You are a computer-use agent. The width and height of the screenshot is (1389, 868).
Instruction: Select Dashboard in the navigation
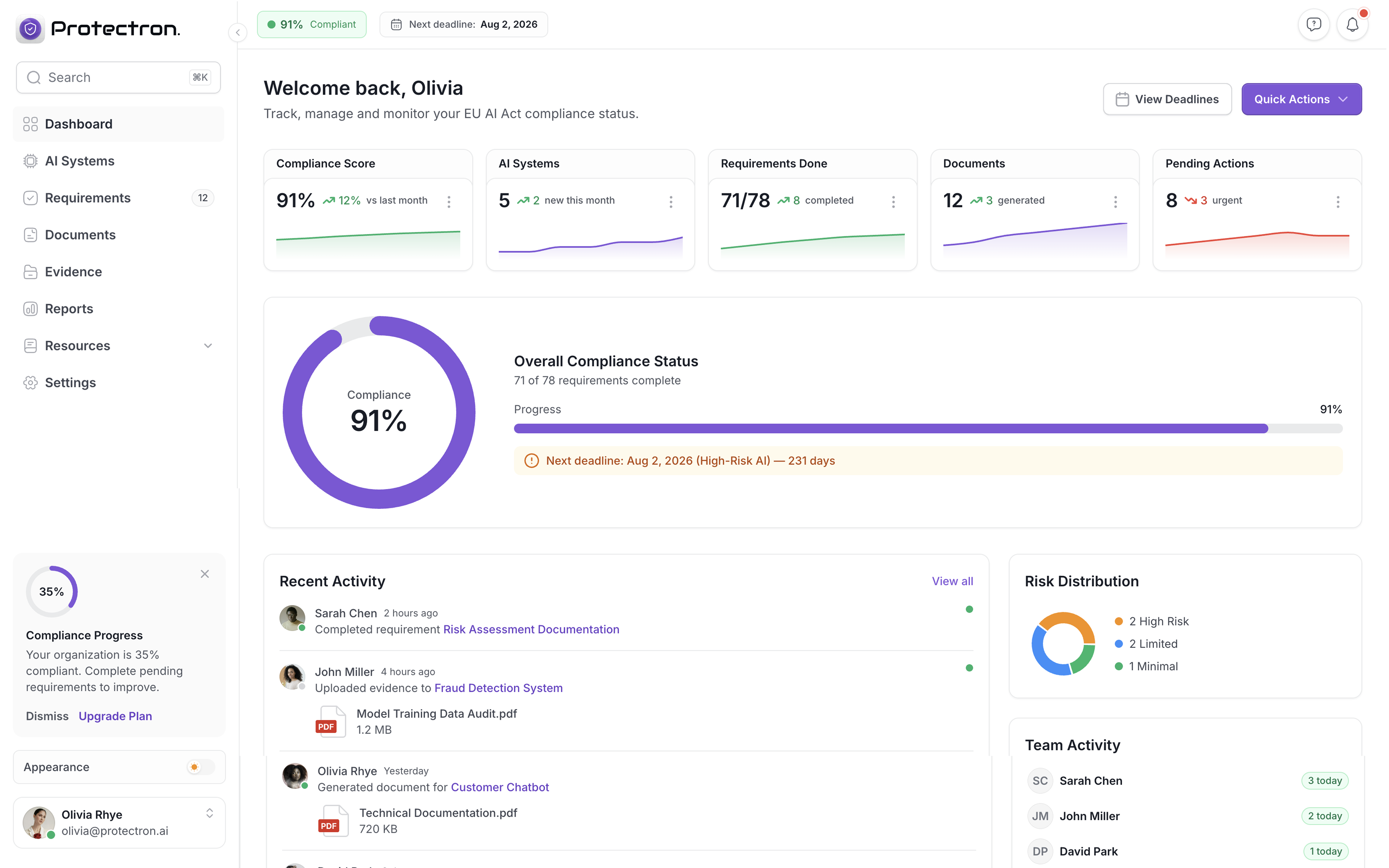pyautogui.click(x=78, y=124)
